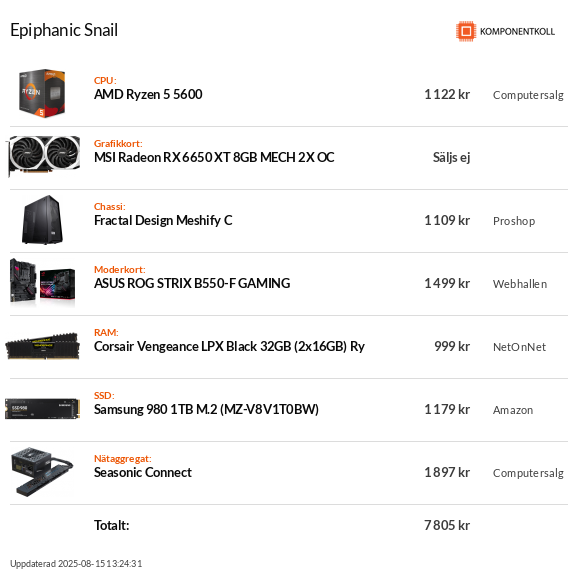Open the AMD Ryzen 5 5600 product link

[148, 95]
